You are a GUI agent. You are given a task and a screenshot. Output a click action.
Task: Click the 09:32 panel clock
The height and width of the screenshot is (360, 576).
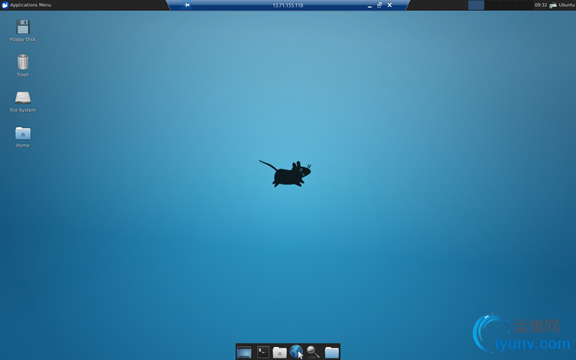pos(541,5)
